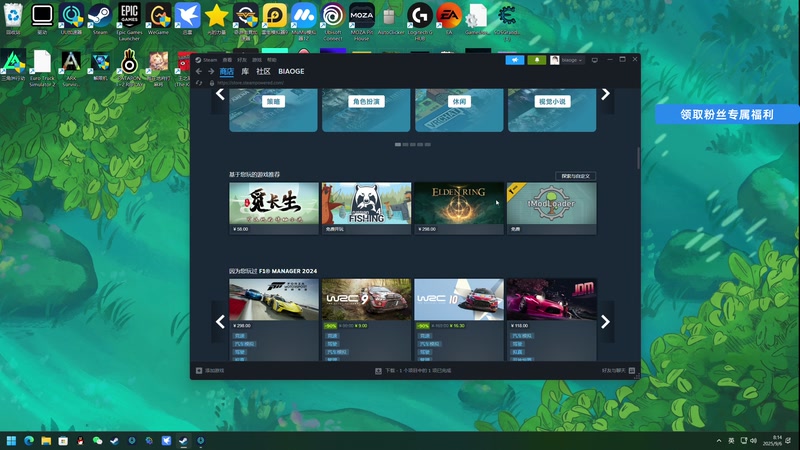Open the 查看 menu in Steam
The width and height of the screenshot is (800, 450).
point(227,60)
